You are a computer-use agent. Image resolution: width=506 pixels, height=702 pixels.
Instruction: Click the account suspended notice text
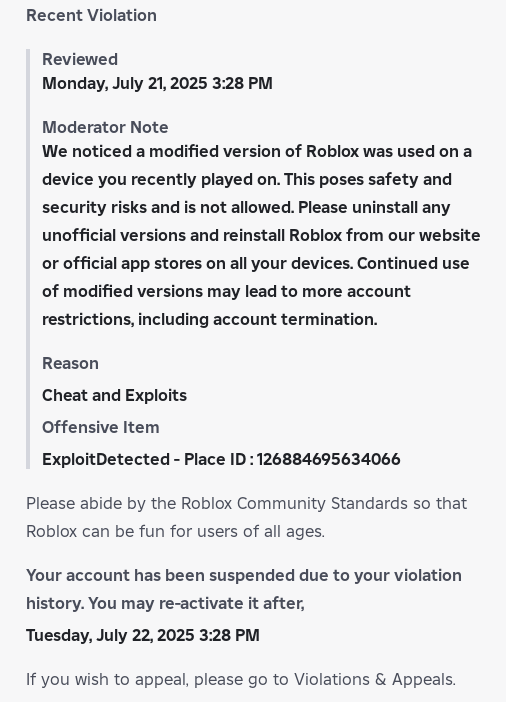(x=244, y=589)
